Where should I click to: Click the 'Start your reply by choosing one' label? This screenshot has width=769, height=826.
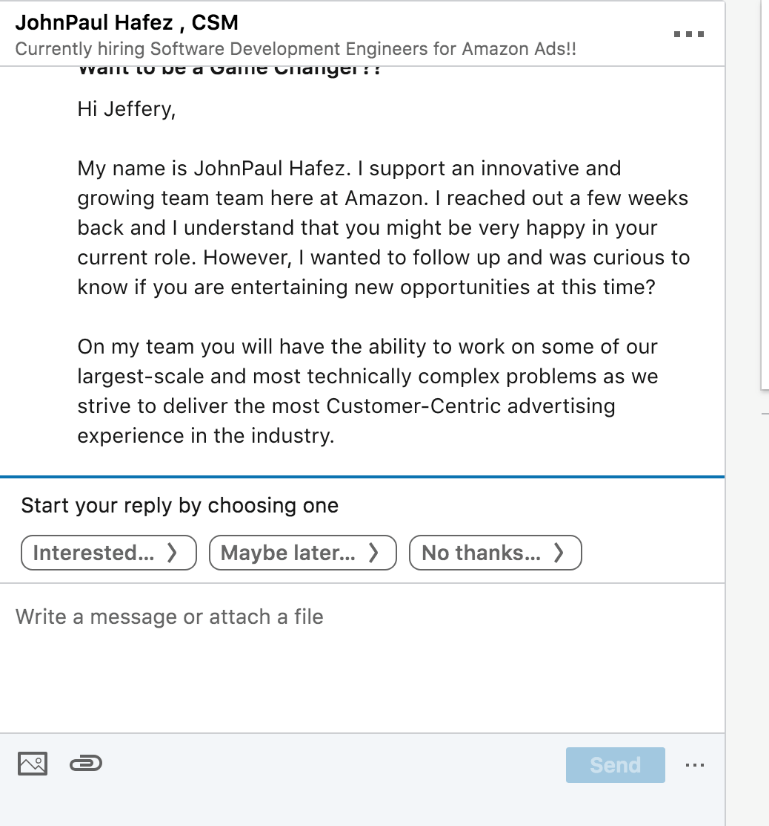[180, 506]
